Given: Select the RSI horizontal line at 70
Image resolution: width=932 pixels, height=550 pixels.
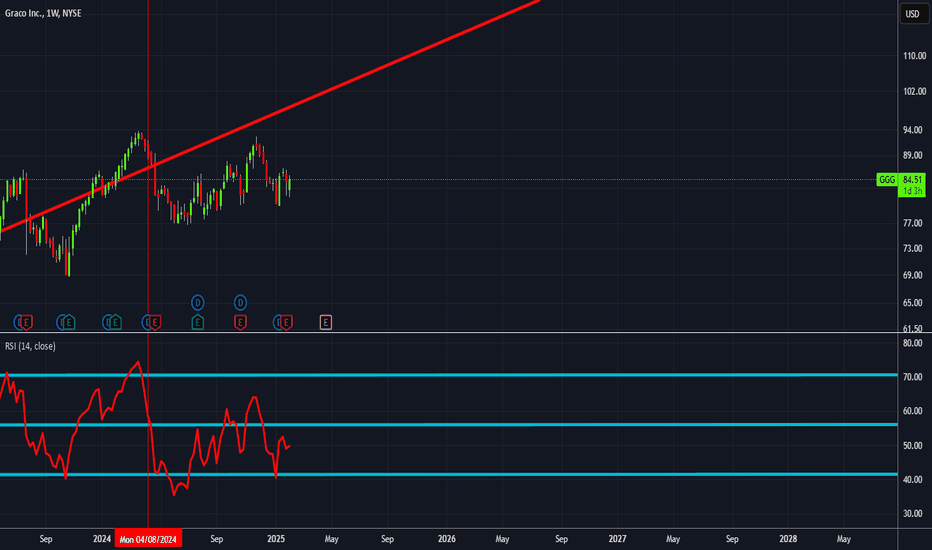Looking at the screenshot, I should pos(449,375).
